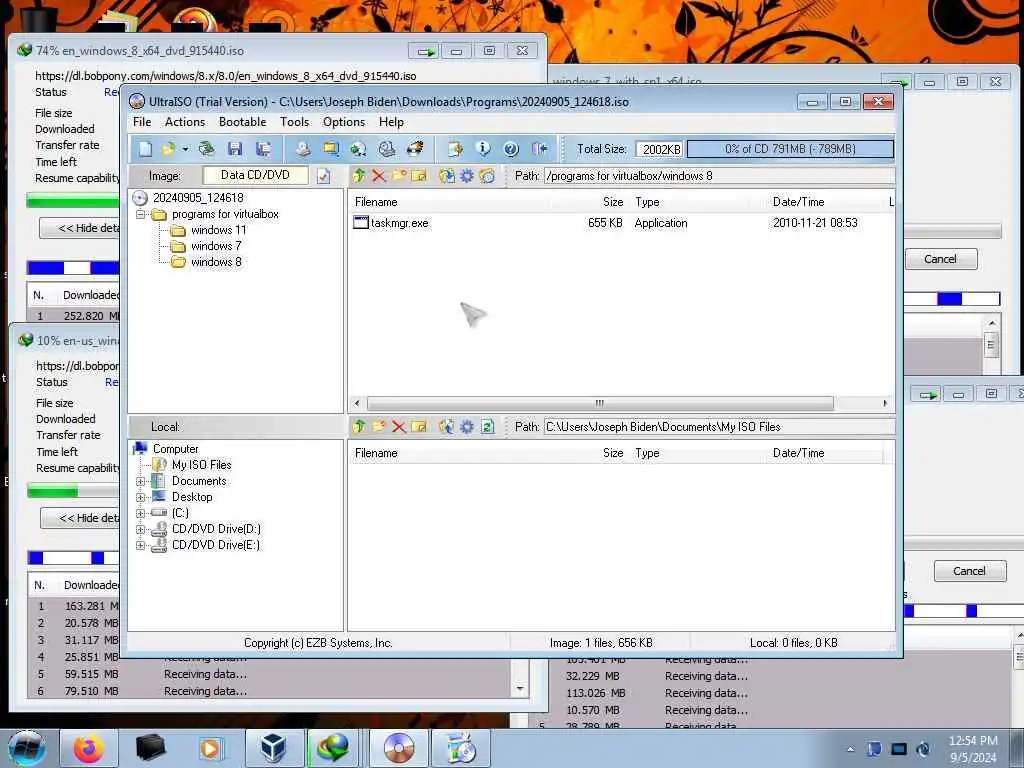
Task: Expand the CD/DVD Drive(D:) node
Action: (x=140, y=529)
